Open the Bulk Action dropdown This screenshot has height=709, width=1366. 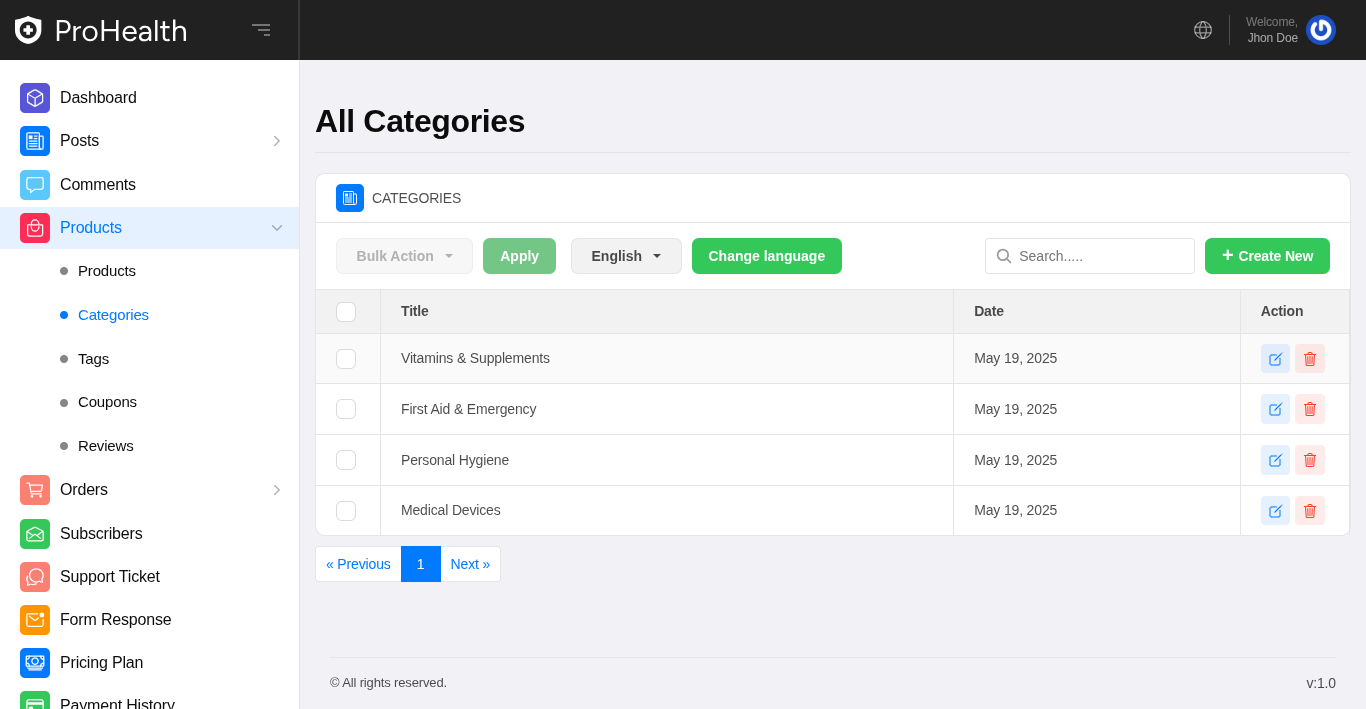(x=404, y=256)
